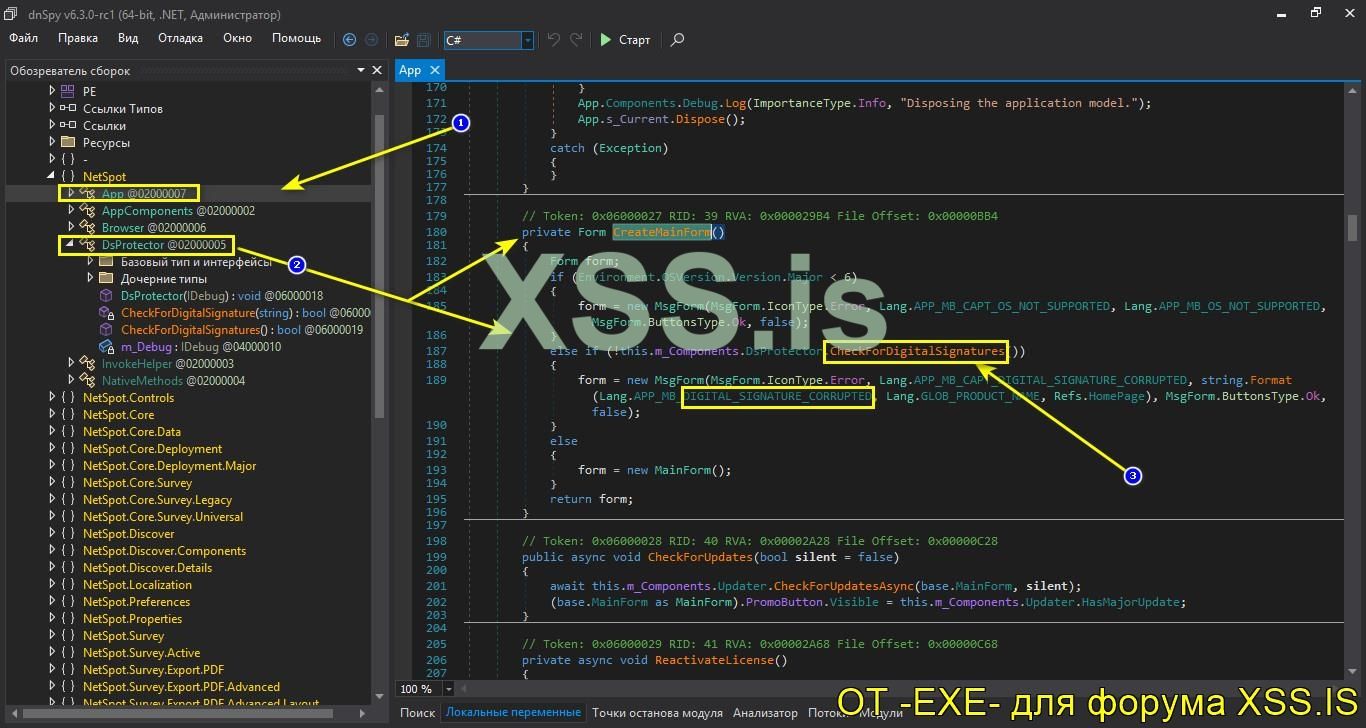1366x728 pixels.
Task: Redo using the toolbar redo icon
Action: [x=576, y=40]
